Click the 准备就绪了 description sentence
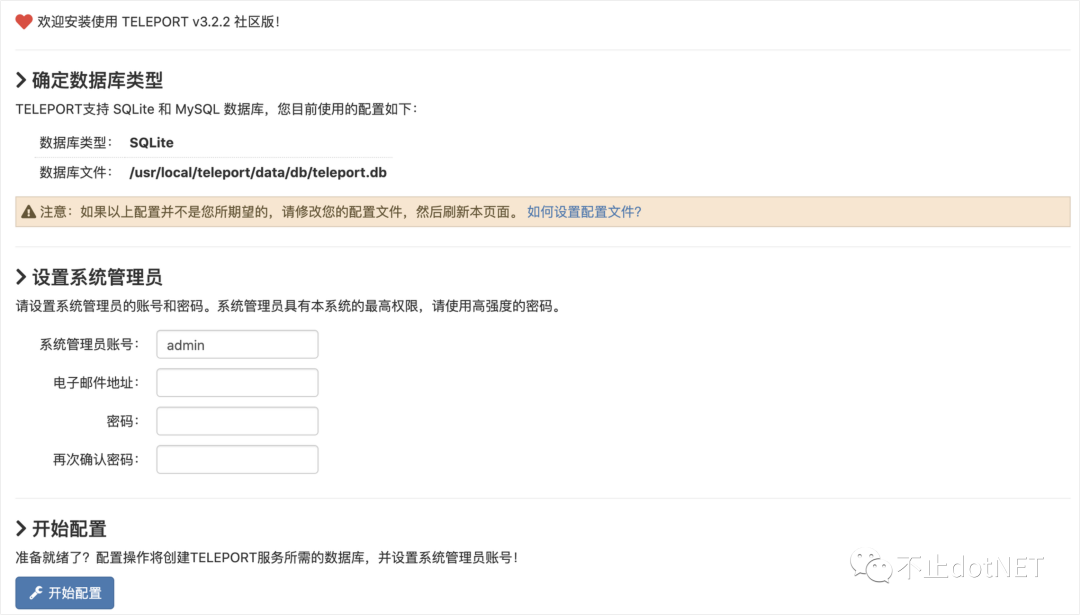Viewport: 1080px width, 615px height. click(267, 558)
